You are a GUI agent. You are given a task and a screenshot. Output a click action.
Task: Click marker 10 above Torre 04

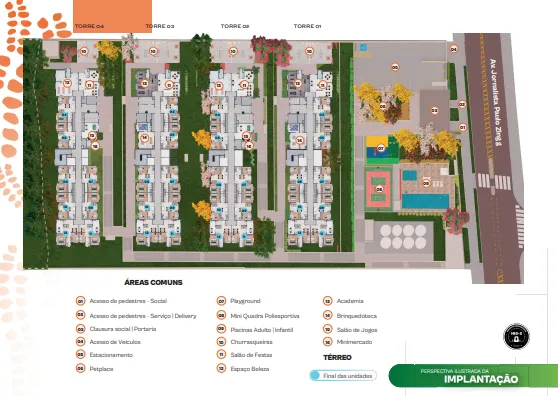(x=84, y=52)
